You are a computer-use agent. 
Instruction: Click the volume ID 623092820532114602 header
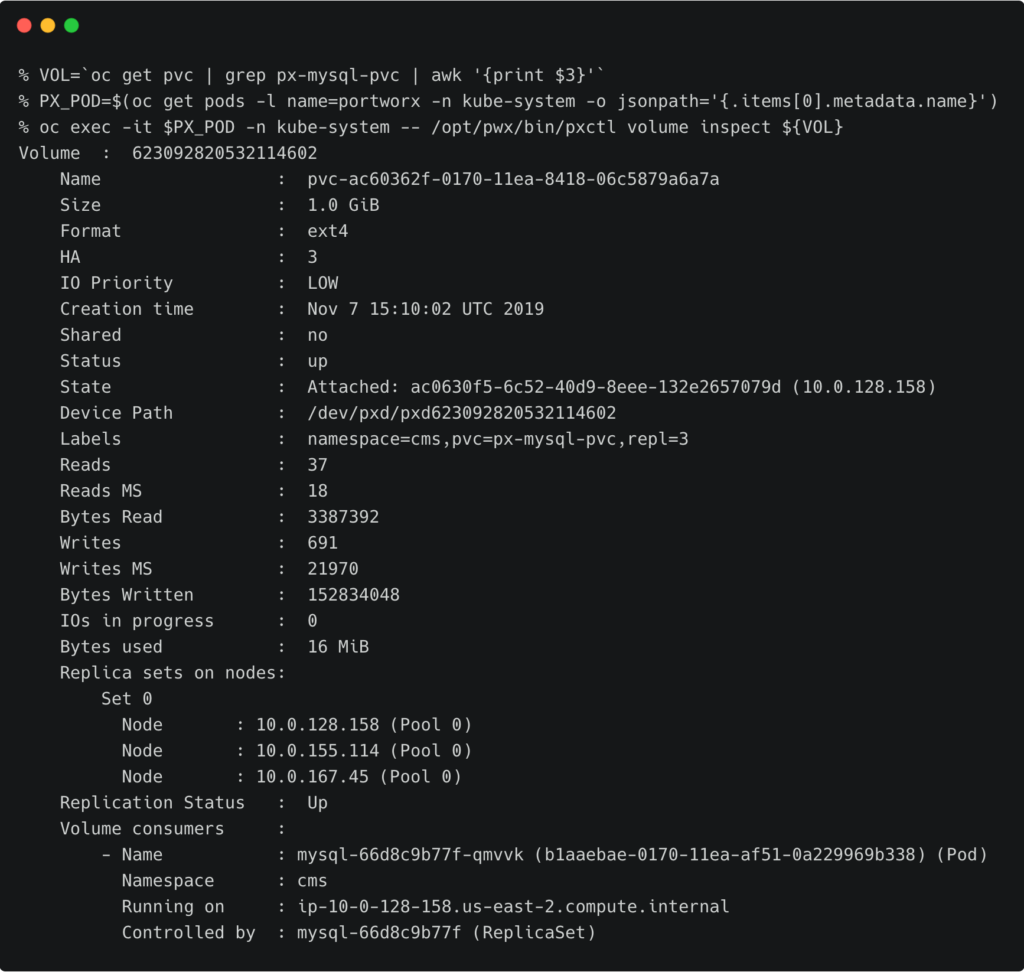[x=224, y=153]
